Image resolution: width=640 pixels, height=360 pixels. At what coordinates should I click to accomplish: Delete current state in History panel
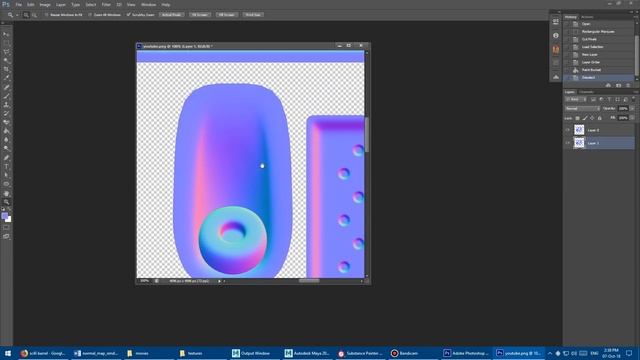tap(628, 85)
